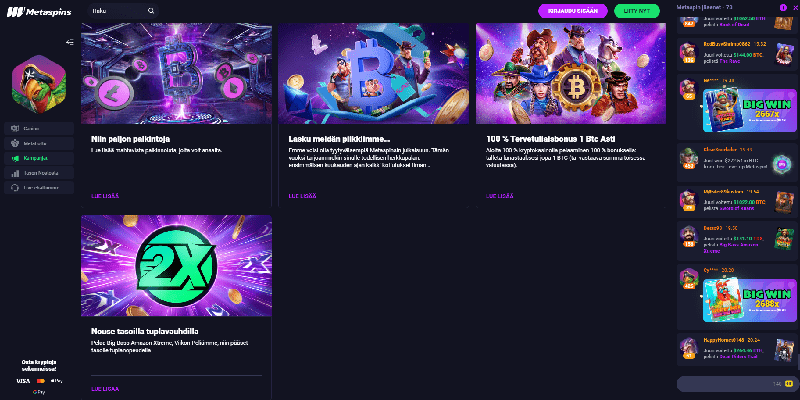Click the purple Kirjaudu sisään button

click(x=573, y=11)
